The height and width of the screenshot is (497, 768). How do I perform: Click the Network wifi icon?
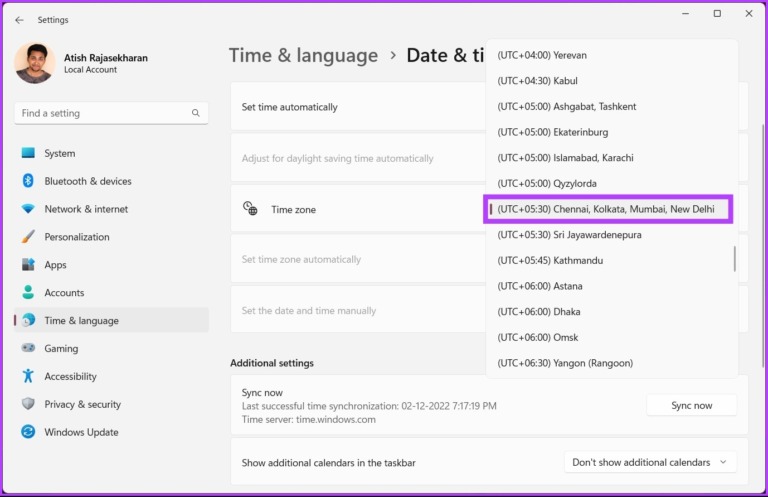pyautogui.click(x=28, y=209)
